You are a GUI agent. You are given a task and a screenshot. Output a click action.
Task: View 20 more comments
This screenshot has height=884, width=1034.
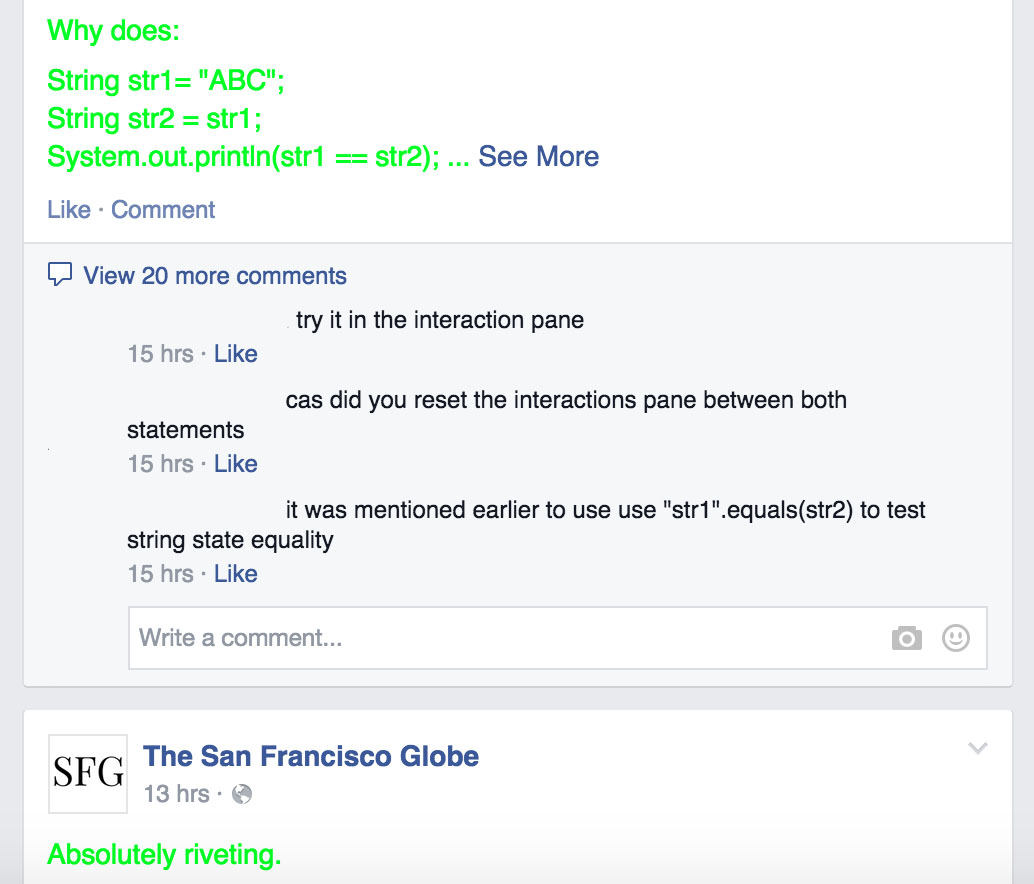pos(215,276)
